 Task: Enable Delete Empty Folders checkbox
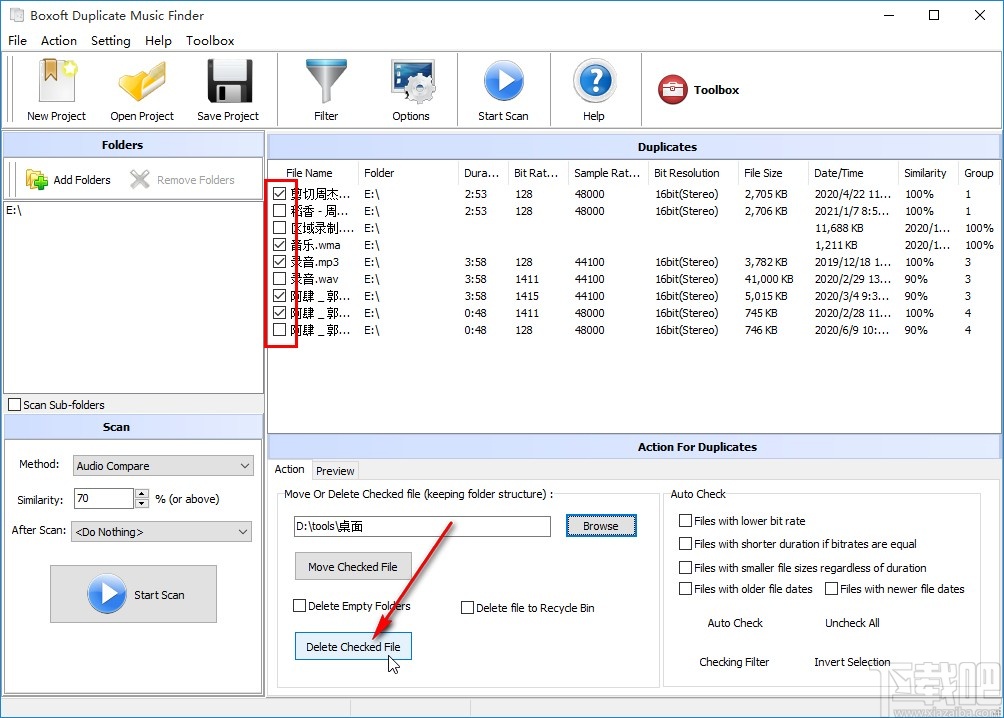[x=299, y=605]
